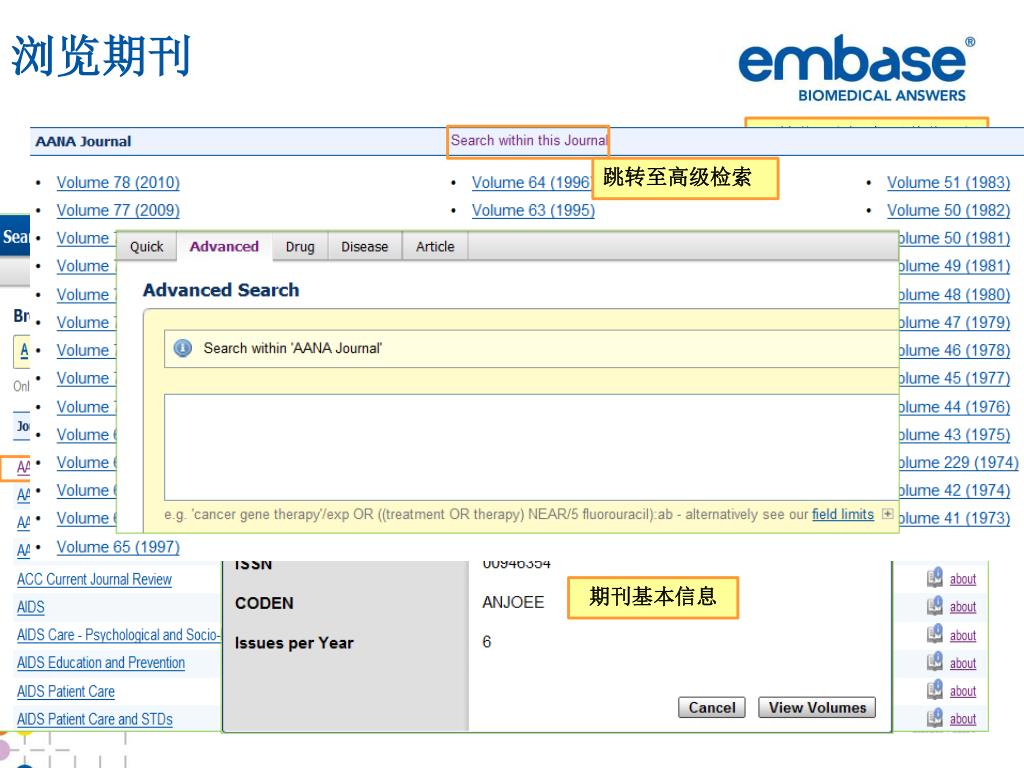Open AIDS Patient Care journal

point(65,691)
